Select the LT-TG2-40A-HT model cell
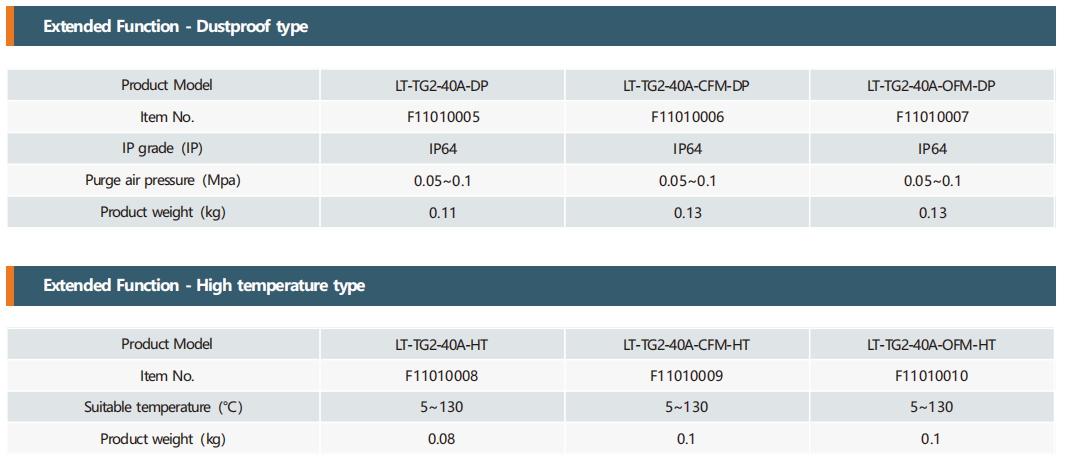 (x=441, y=345)
